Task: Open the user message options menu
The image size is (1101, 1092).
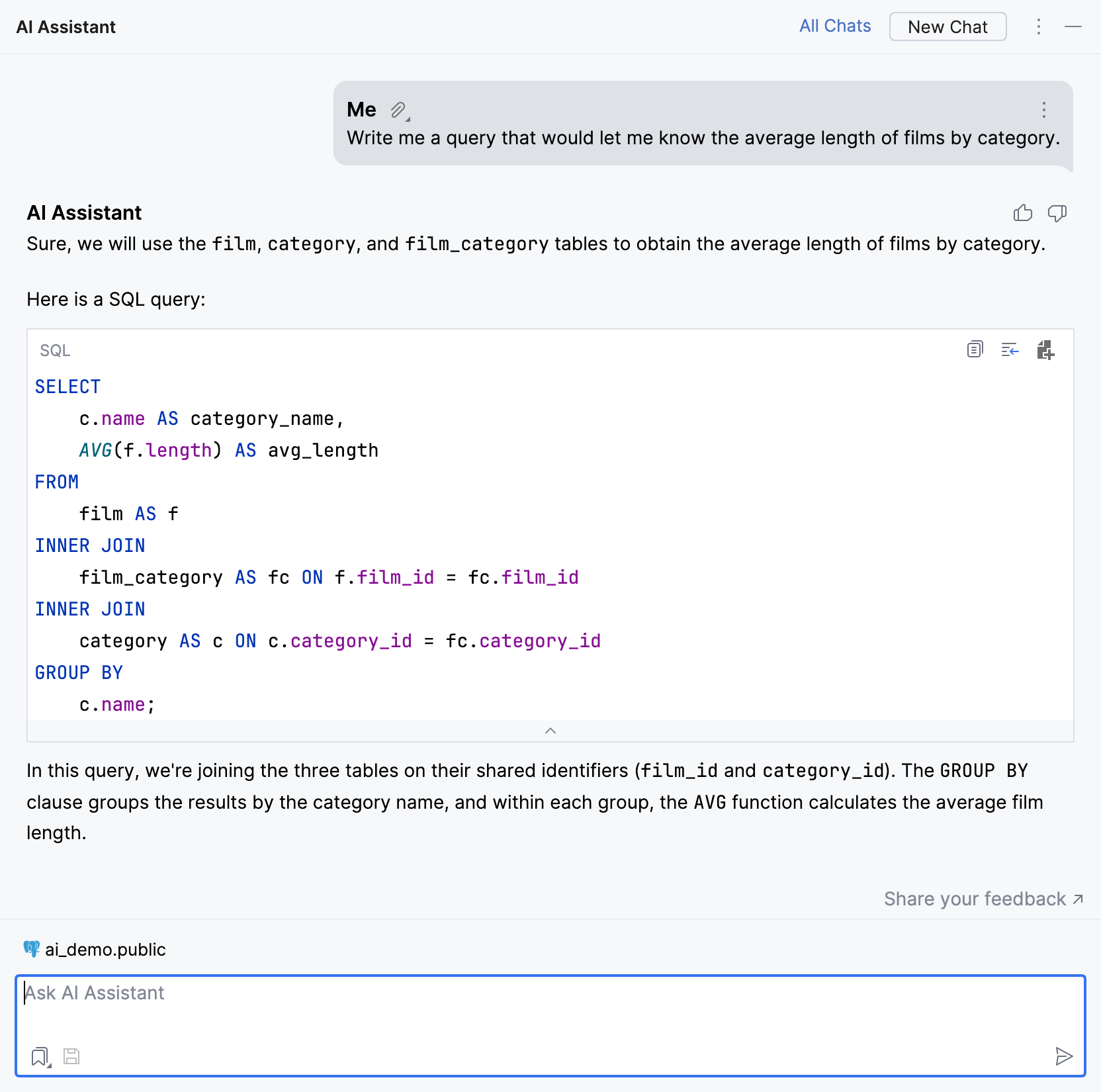Action: pyautogui.click(x=1044, y=110)
